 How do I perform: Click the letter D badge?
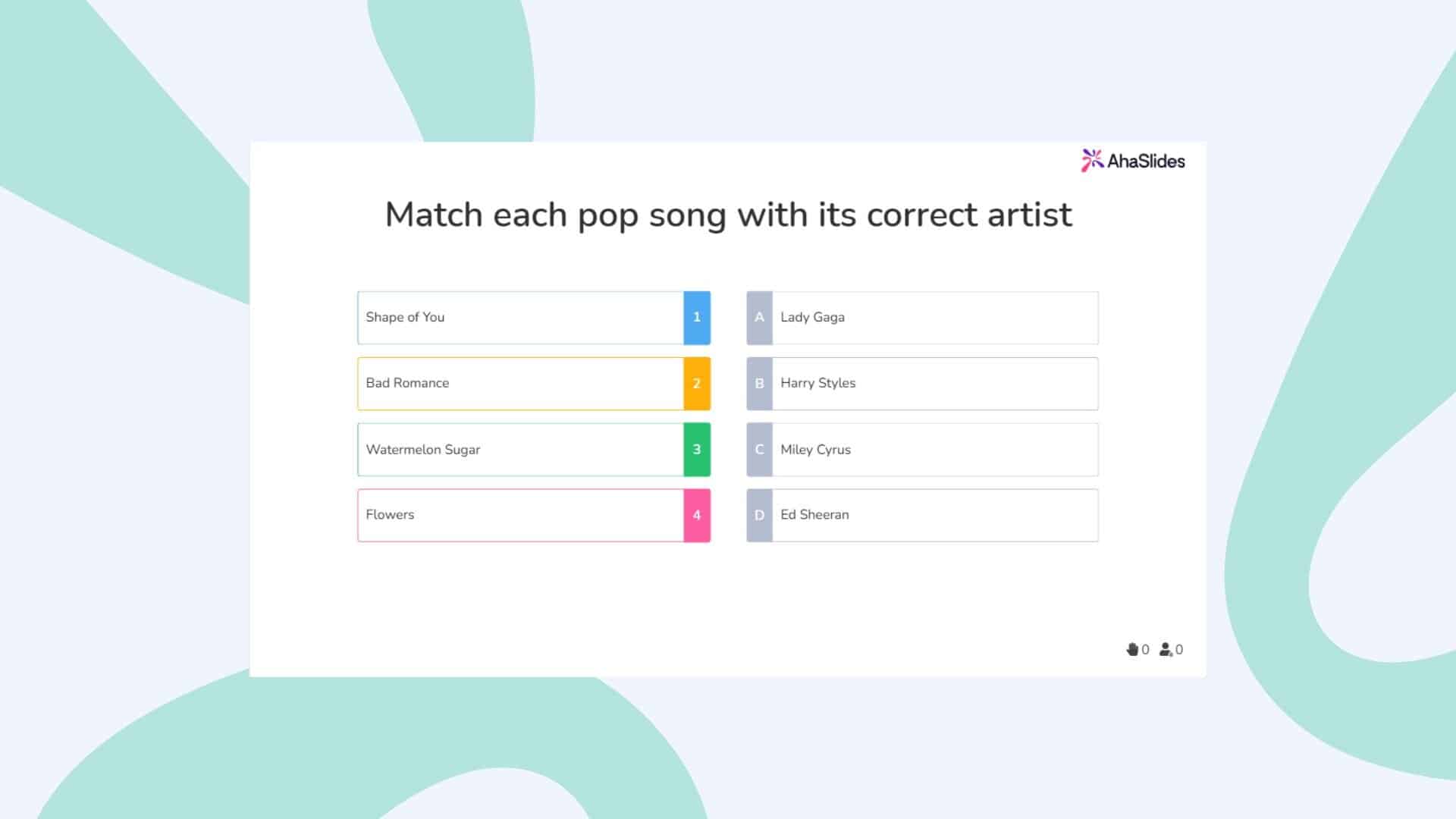(x=759, y=515)
